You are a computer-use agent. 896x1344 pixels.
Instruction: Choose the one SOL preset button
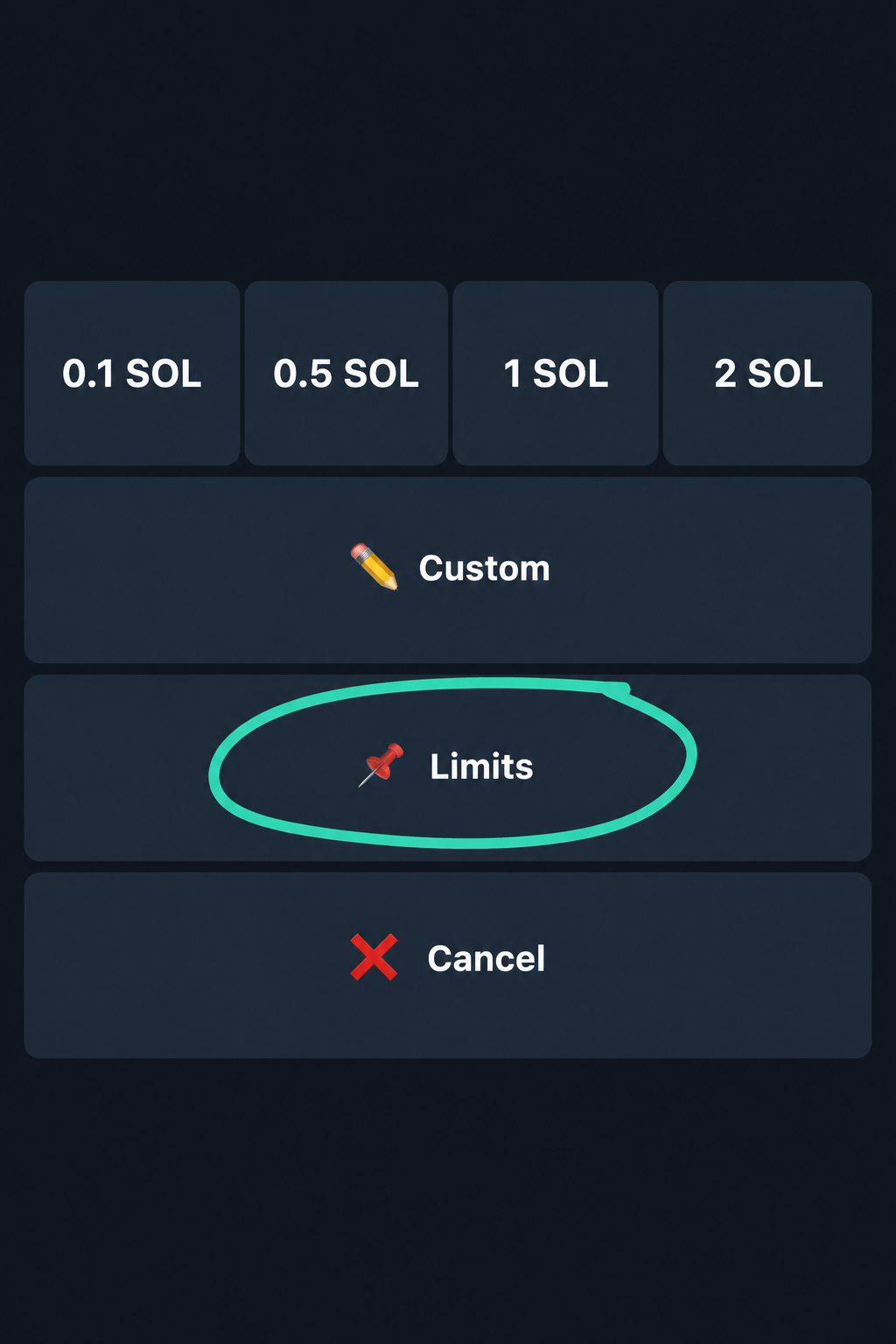tap(556, 373)
